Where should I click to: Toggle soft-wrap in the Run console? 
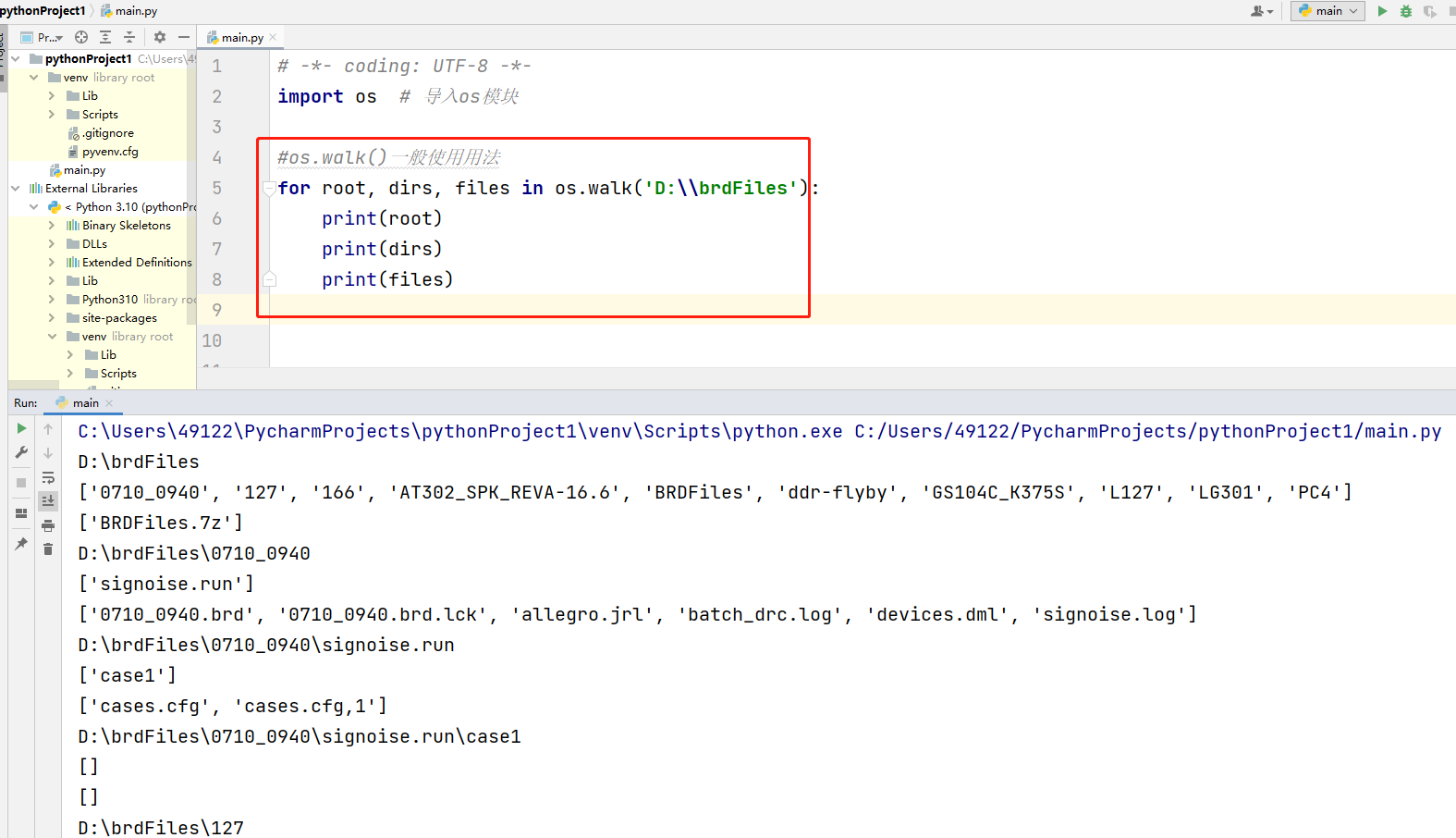pyautogui.click(x=48, y=477)
